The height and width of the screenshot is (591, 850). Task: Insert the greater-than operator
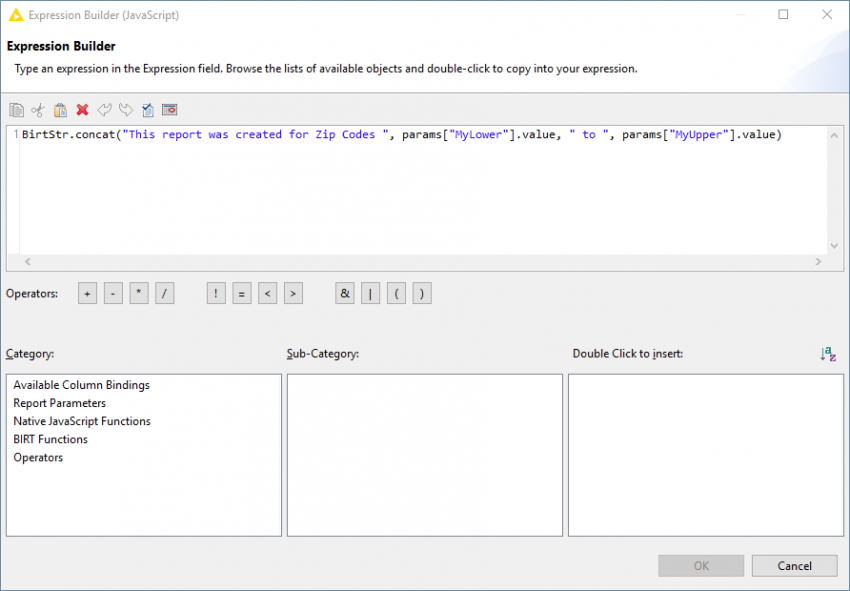tap(293, 293)
